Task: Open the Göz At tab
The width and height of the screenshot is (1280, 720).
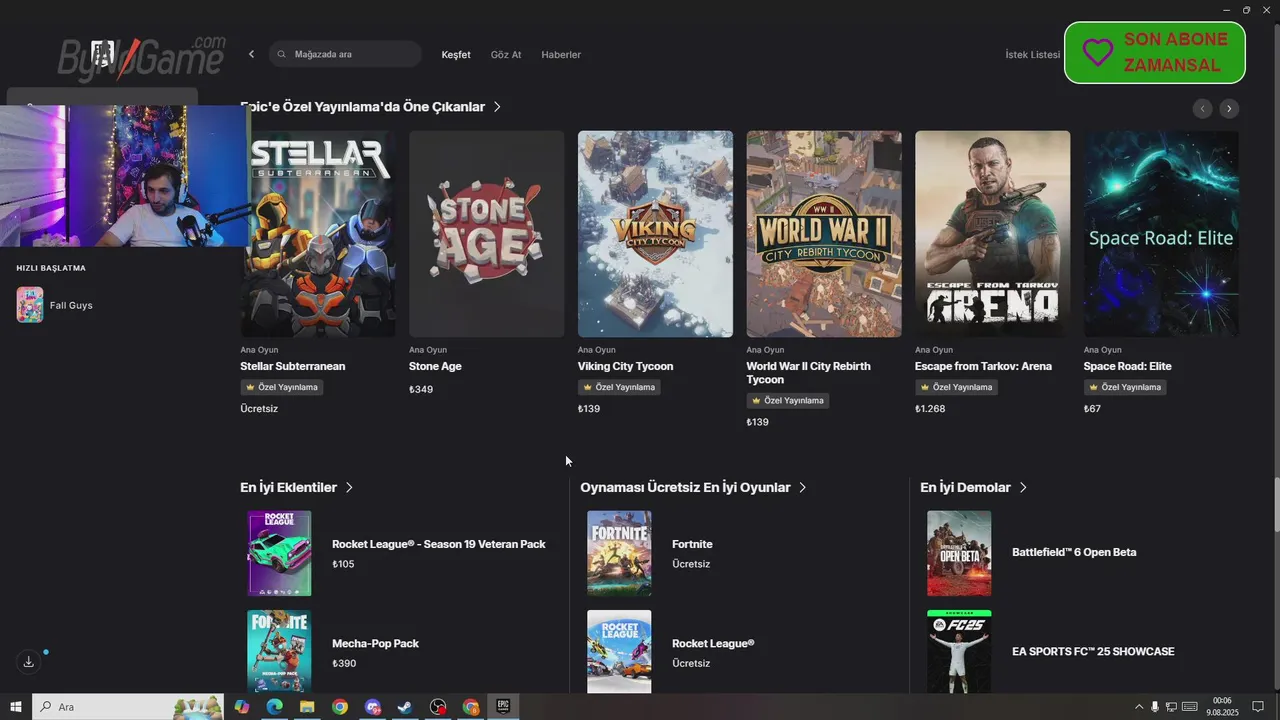Action: tap(506, 55)
